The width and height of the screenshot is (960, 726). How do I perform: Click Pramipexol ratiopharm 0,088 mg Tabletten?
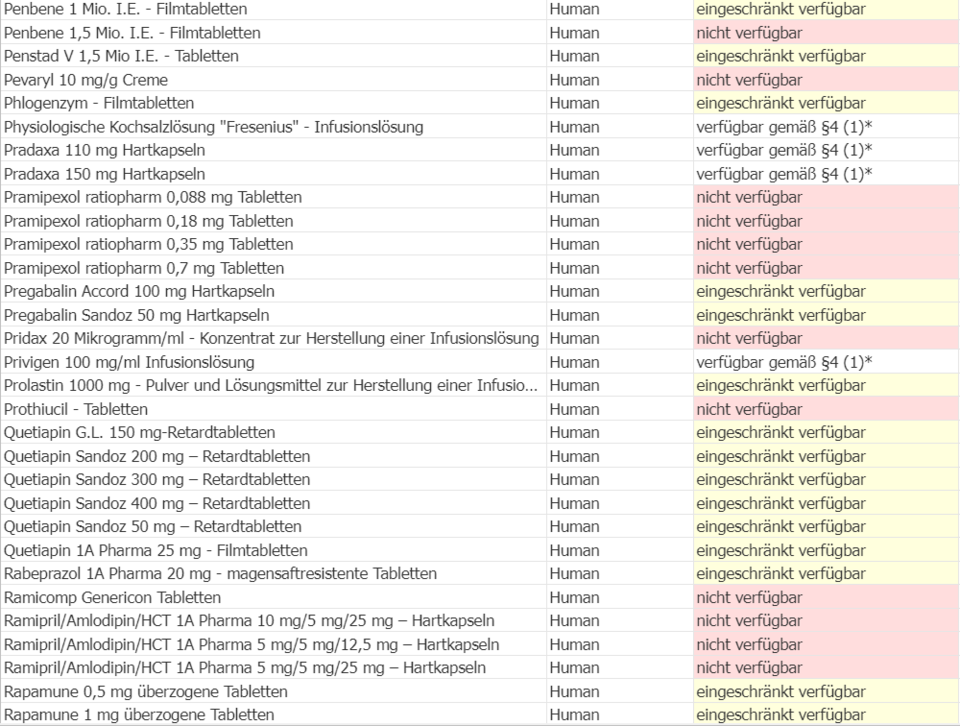tap(153, 197)
